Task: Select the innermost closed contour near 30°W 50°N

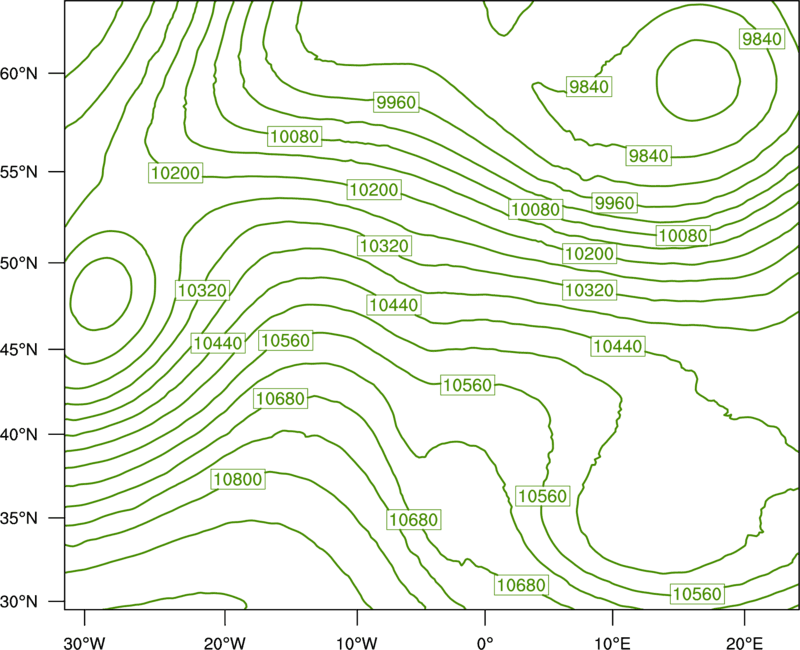Action: (x=101, y=294)
